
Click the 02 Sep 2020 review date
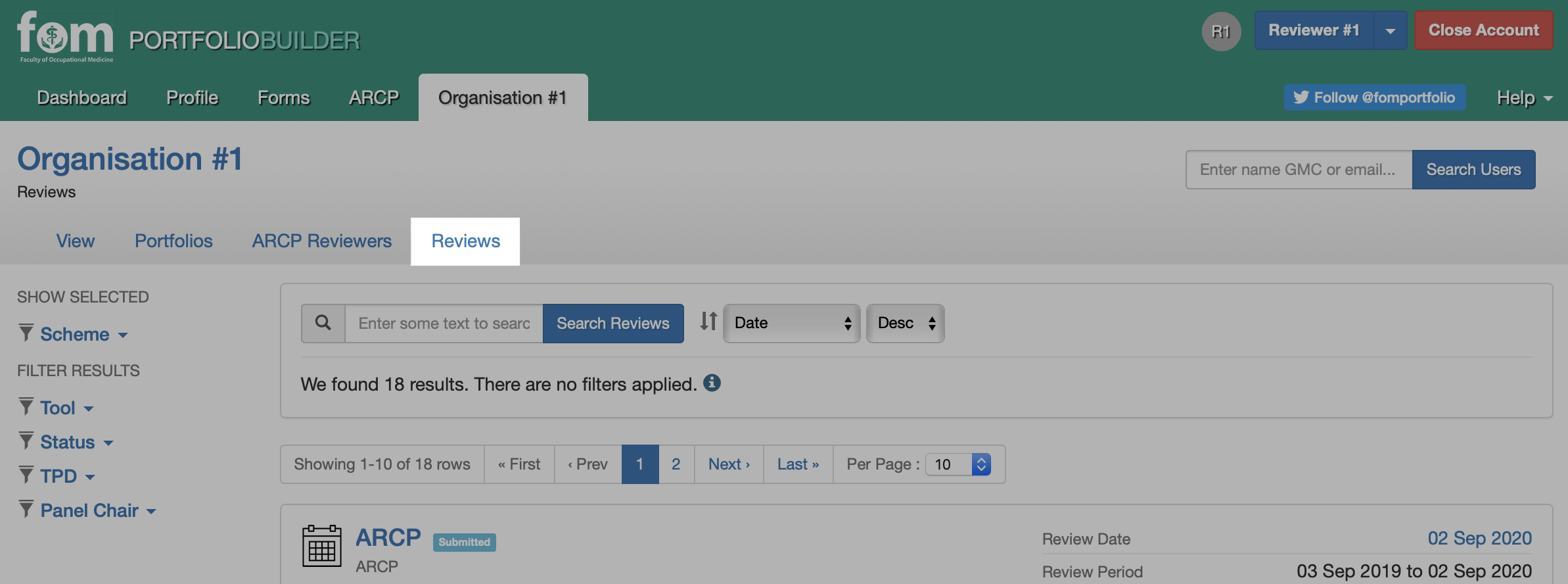point(1480,539)
